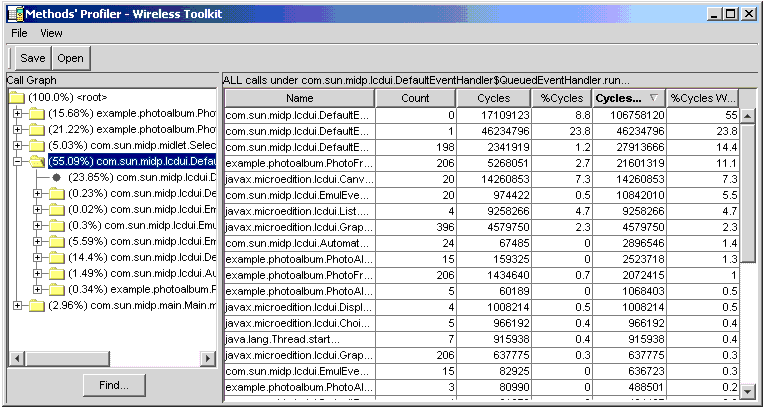770x415 pixels.
Task: Sort by the Cycles column header
Action: tap(494, 98)
